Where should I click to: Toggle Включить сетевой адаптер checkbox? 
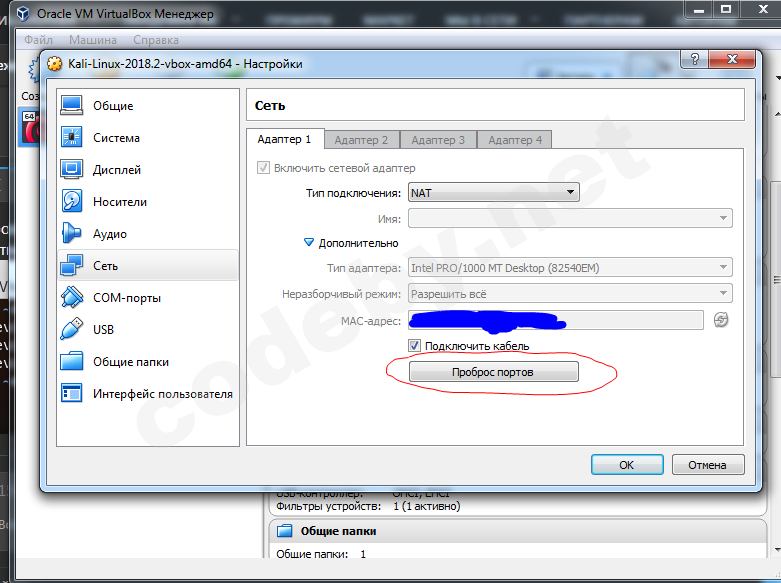263,168
